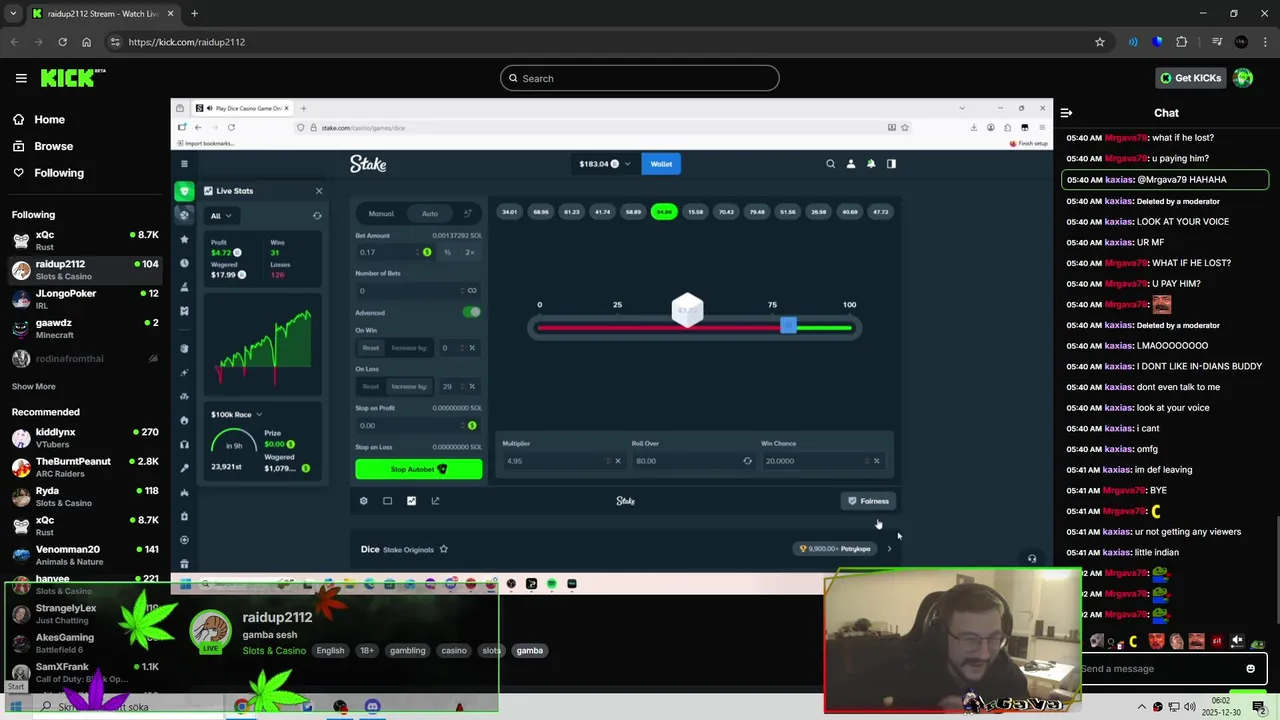Screen dimensions: 1280x720
Task: Click the Kick search field
Action: [x=640, y=78]
